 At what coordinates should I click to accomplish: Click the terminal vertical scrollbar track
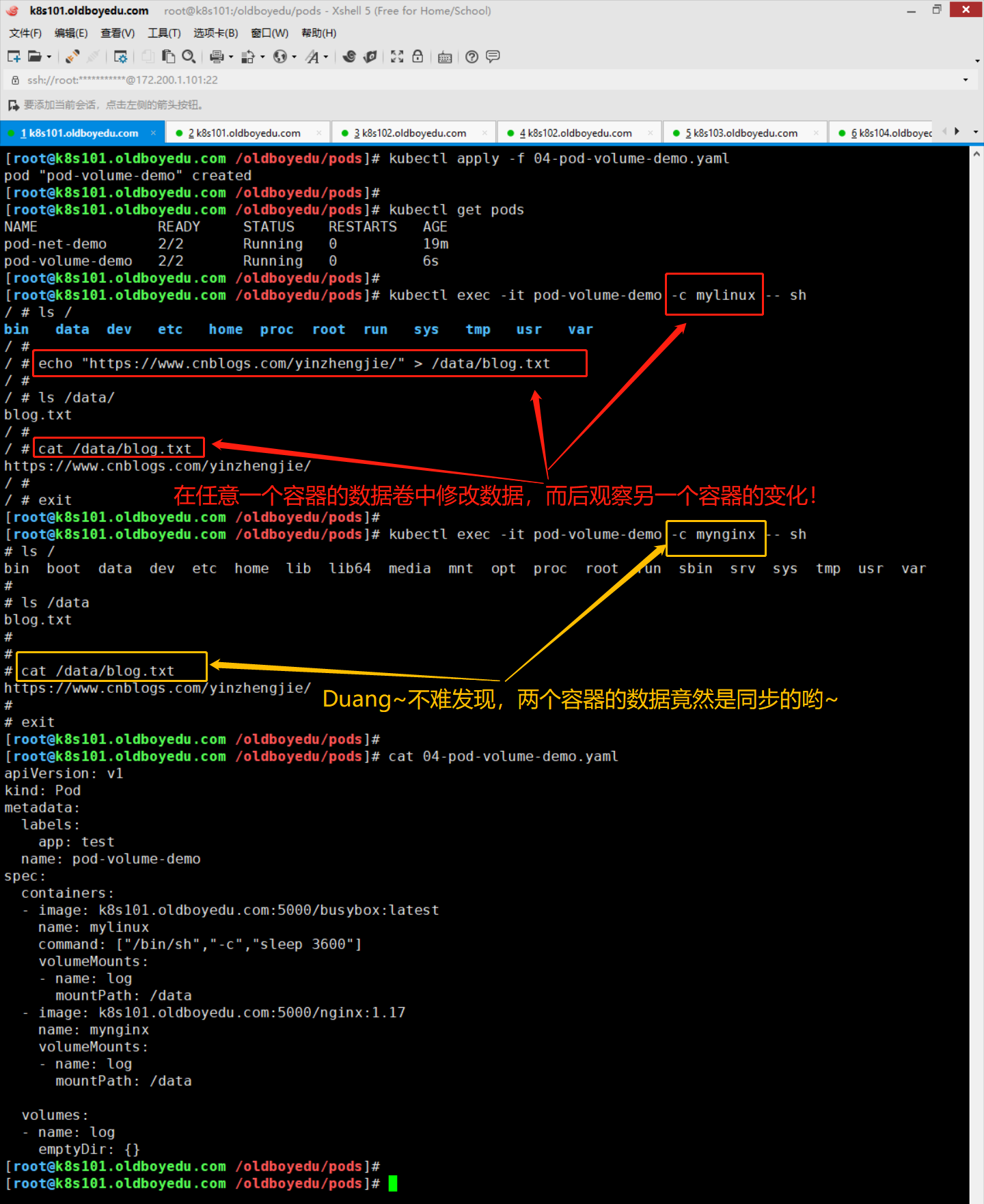[x=976, y=615]
